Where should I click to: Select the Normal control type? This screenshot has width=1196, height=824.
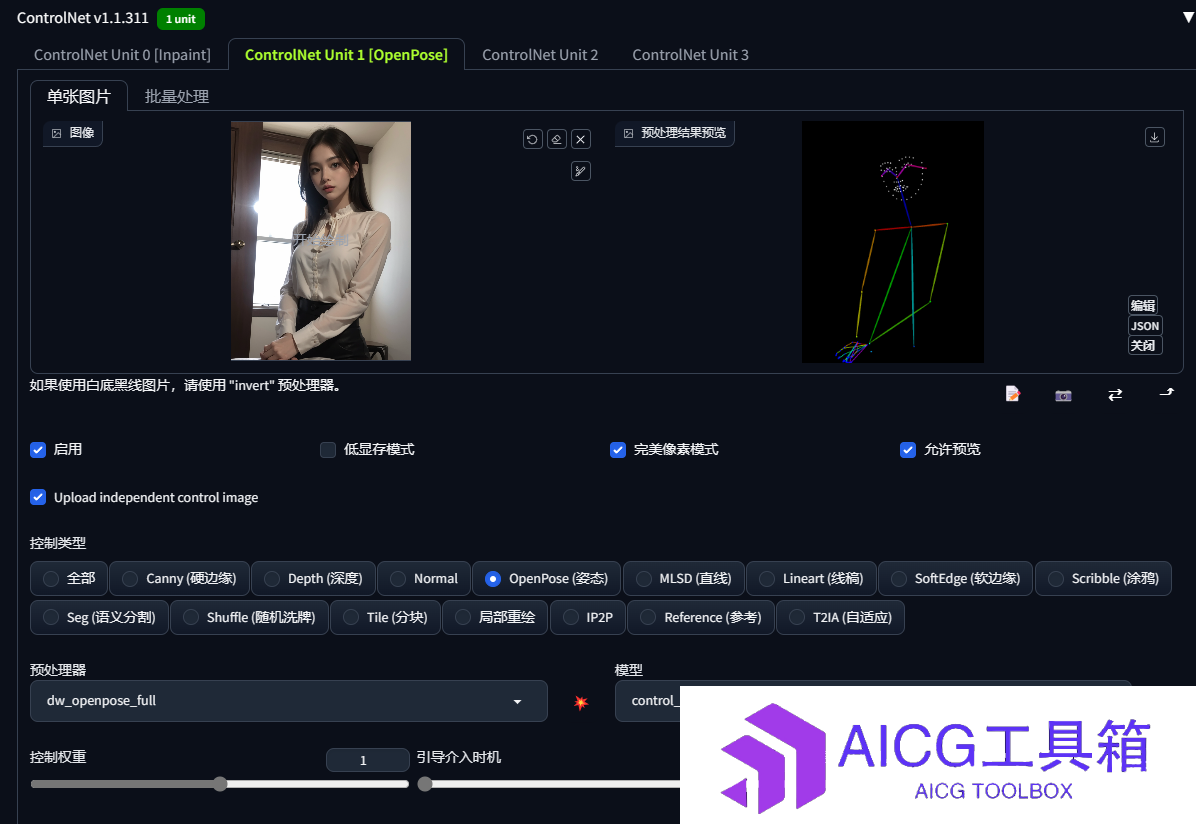(x=424, y=578)
